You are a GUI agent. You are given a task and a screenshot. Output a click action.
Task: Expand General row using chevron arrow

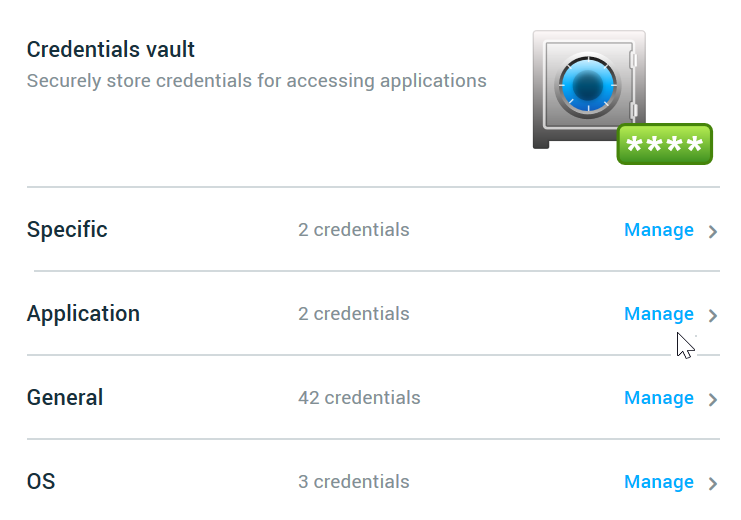713,400
